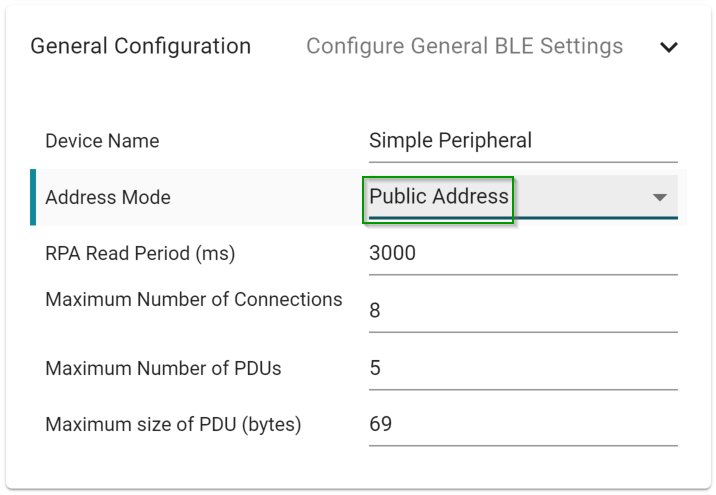Screen dimensions: 716x495
Task: Click the Device Name label
Action: [102, 141]
